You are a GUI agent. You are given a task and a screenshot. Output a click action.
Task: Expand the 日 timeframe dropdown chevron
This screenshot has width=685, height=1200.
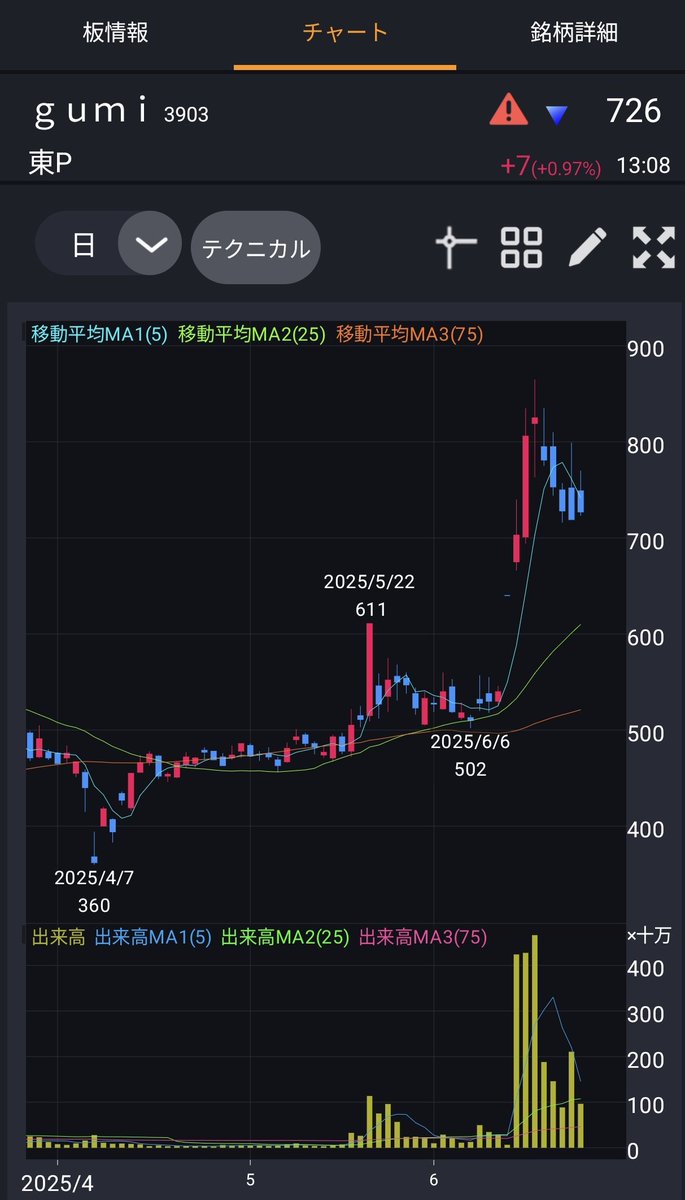[x=150, y=245]
